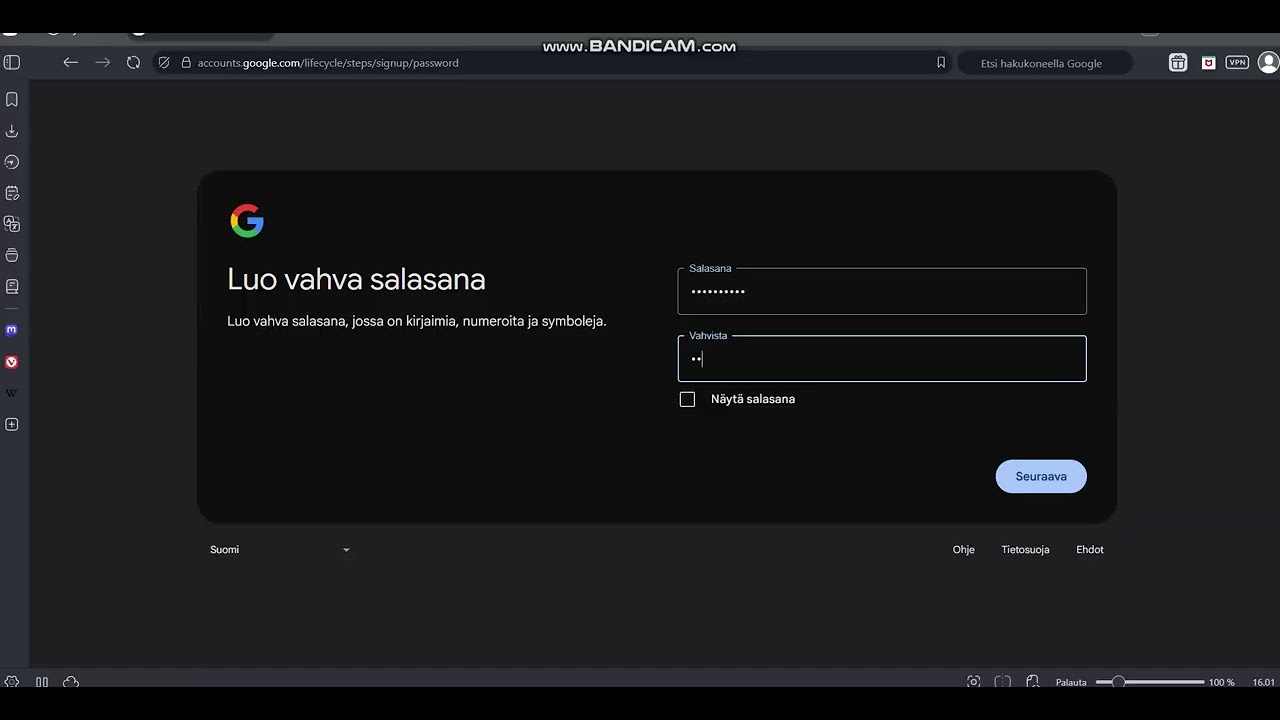Open the History panel in the sidebar

pyautogui.click(x=12, y=162)
